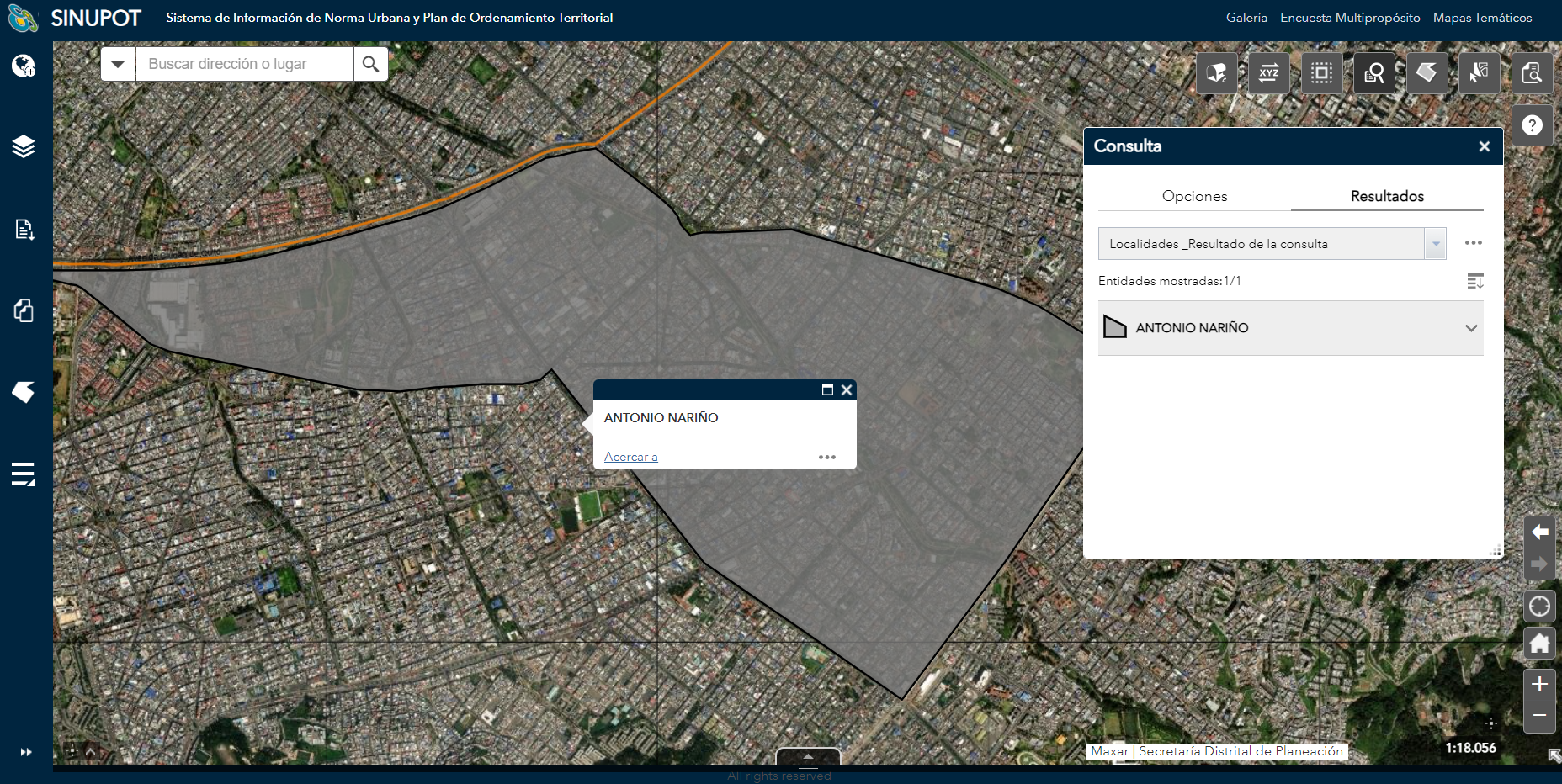Expand the ANTONIO NARIÑO result entry
This screenshot has height=784, width=1562.
1470,328
